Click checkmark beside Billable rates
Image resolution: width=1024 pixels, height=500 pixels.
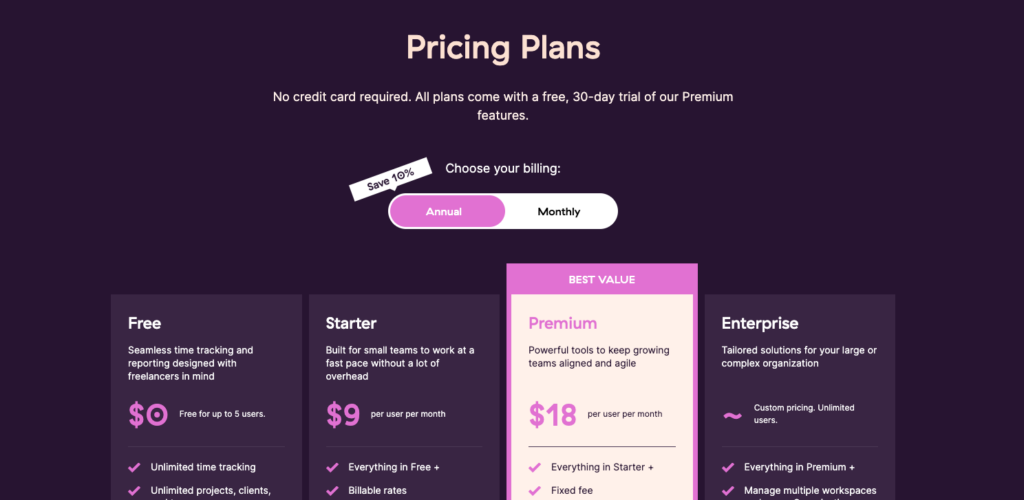click(x=332, y=491)
